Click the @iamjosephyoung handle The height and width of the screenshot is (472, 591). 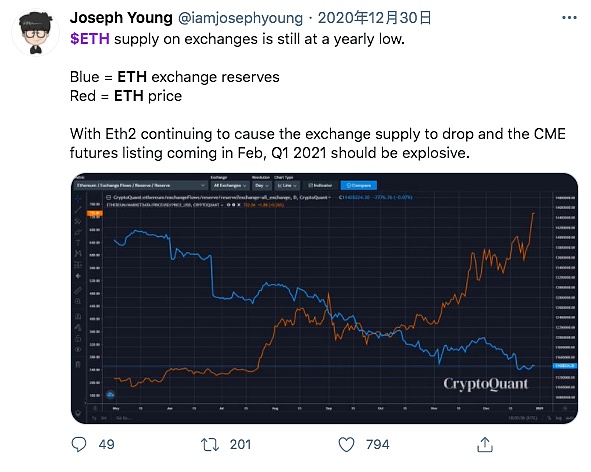point(240,18)
